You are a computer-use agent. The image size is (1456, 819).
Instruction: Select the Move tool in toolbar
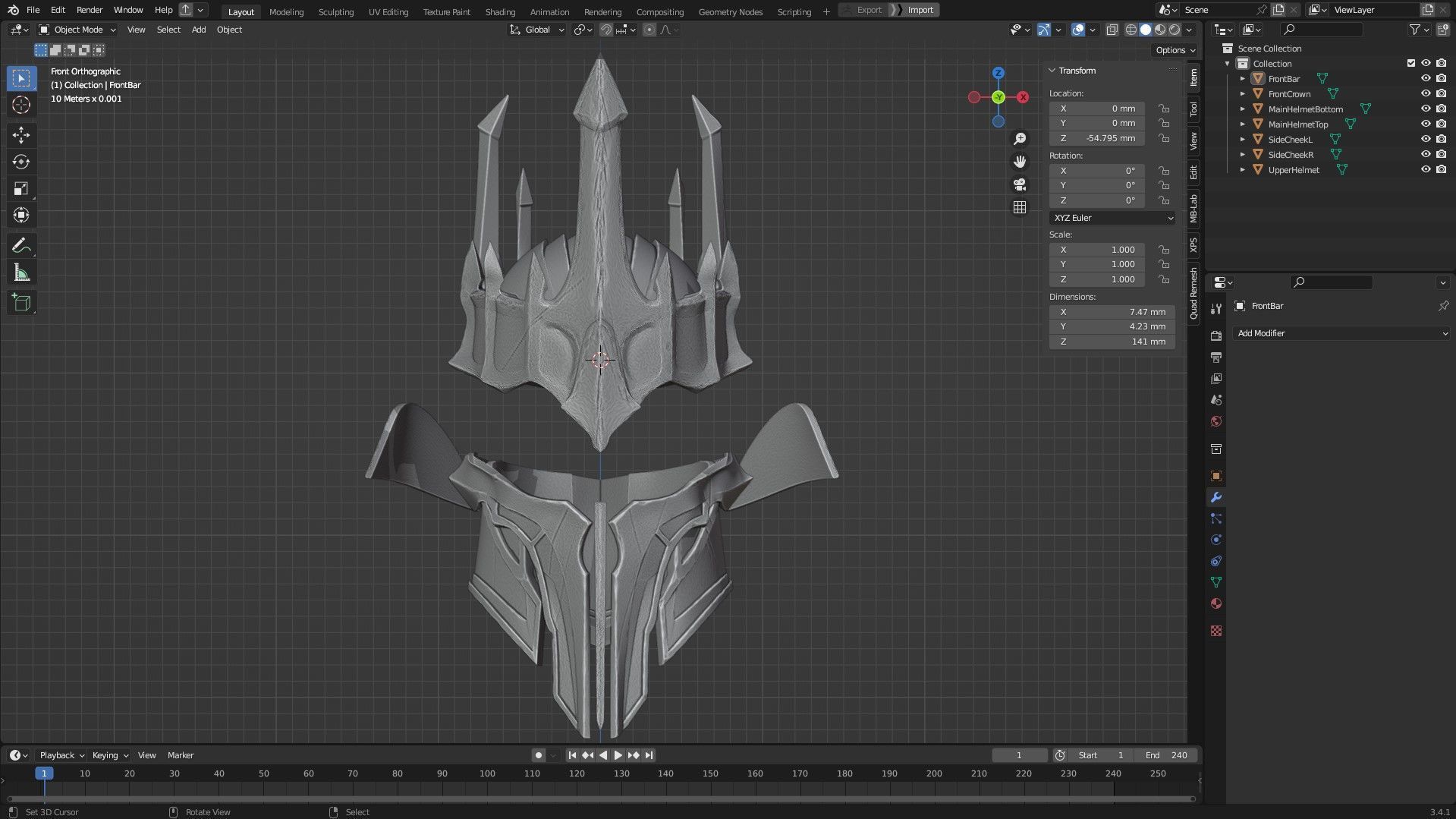pyautogui.click(x=21, y=135)
